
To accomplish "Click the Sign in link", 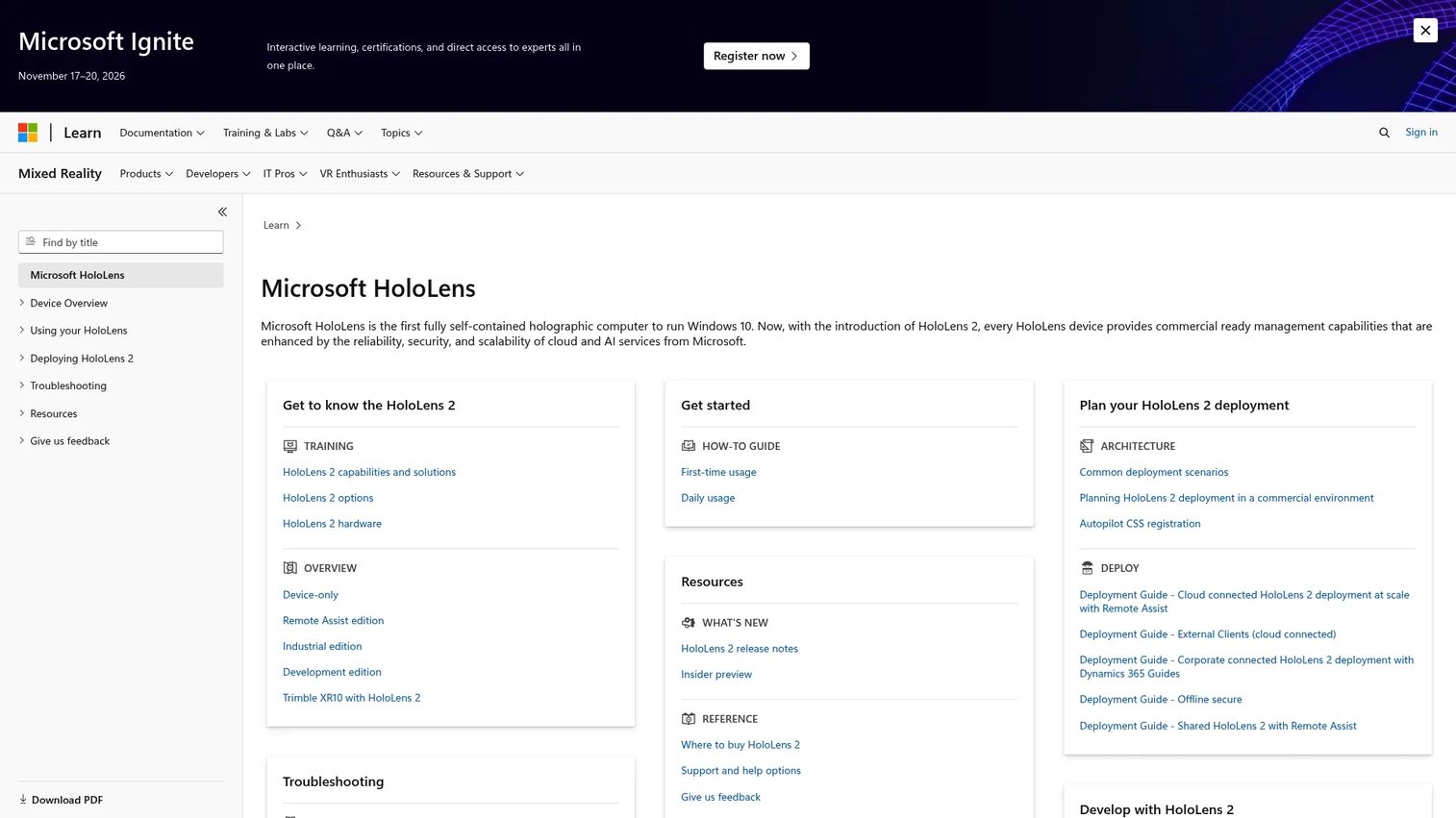I will click(x=1420, y=133).
